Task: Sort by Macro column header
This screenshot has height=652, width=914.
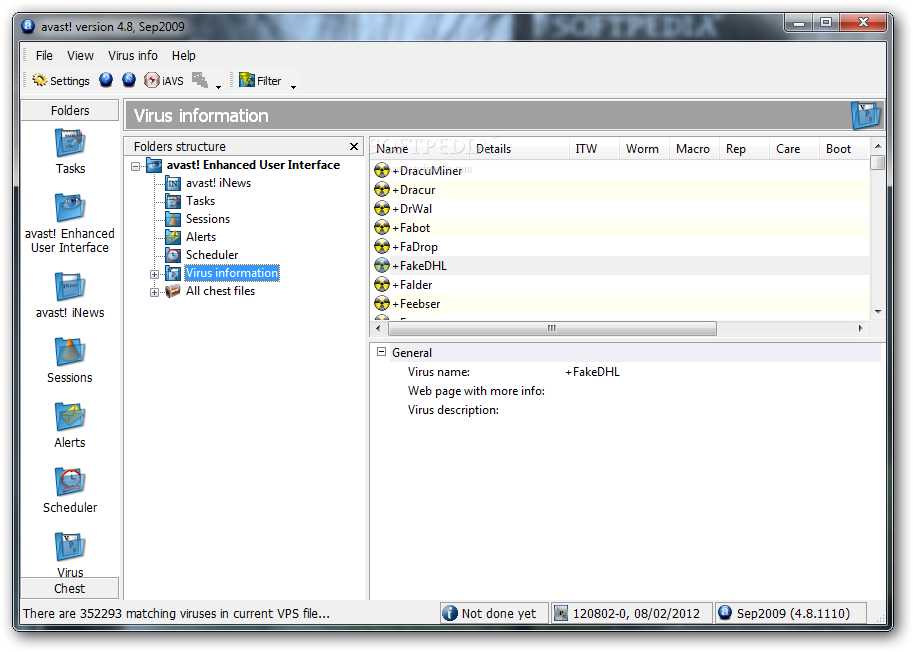Action: (x=695, y=149)
